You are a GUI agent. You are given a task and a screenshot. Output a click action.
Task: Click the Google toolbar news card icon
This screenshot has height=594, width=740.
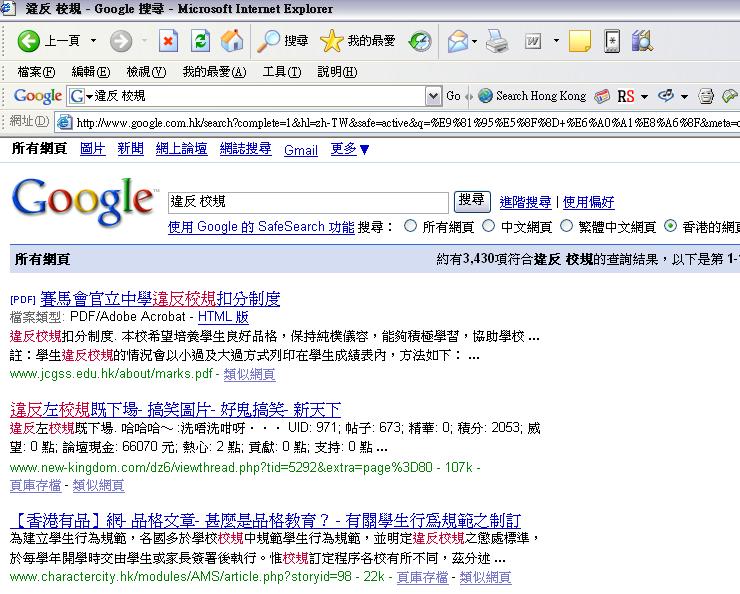602,96
